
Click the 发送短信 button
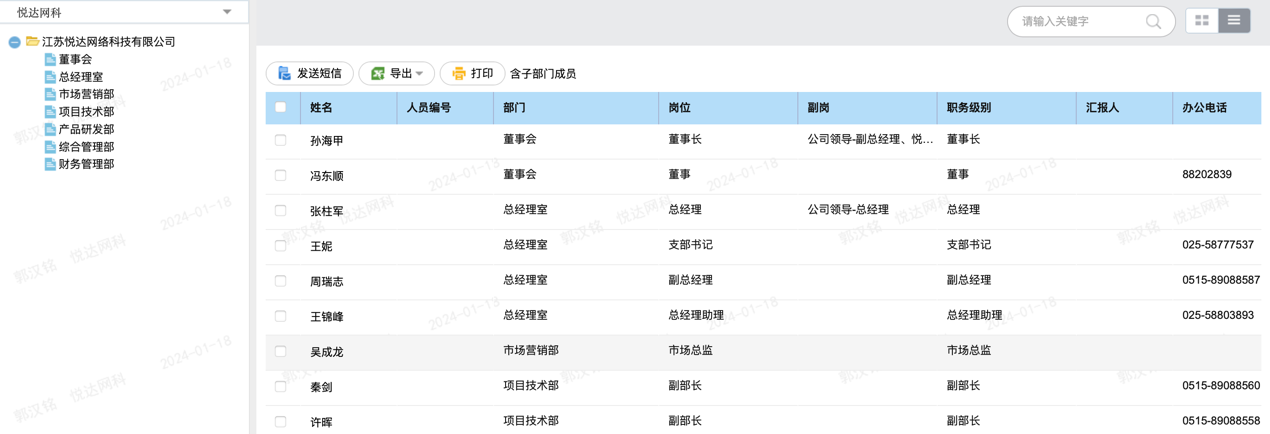310,73
